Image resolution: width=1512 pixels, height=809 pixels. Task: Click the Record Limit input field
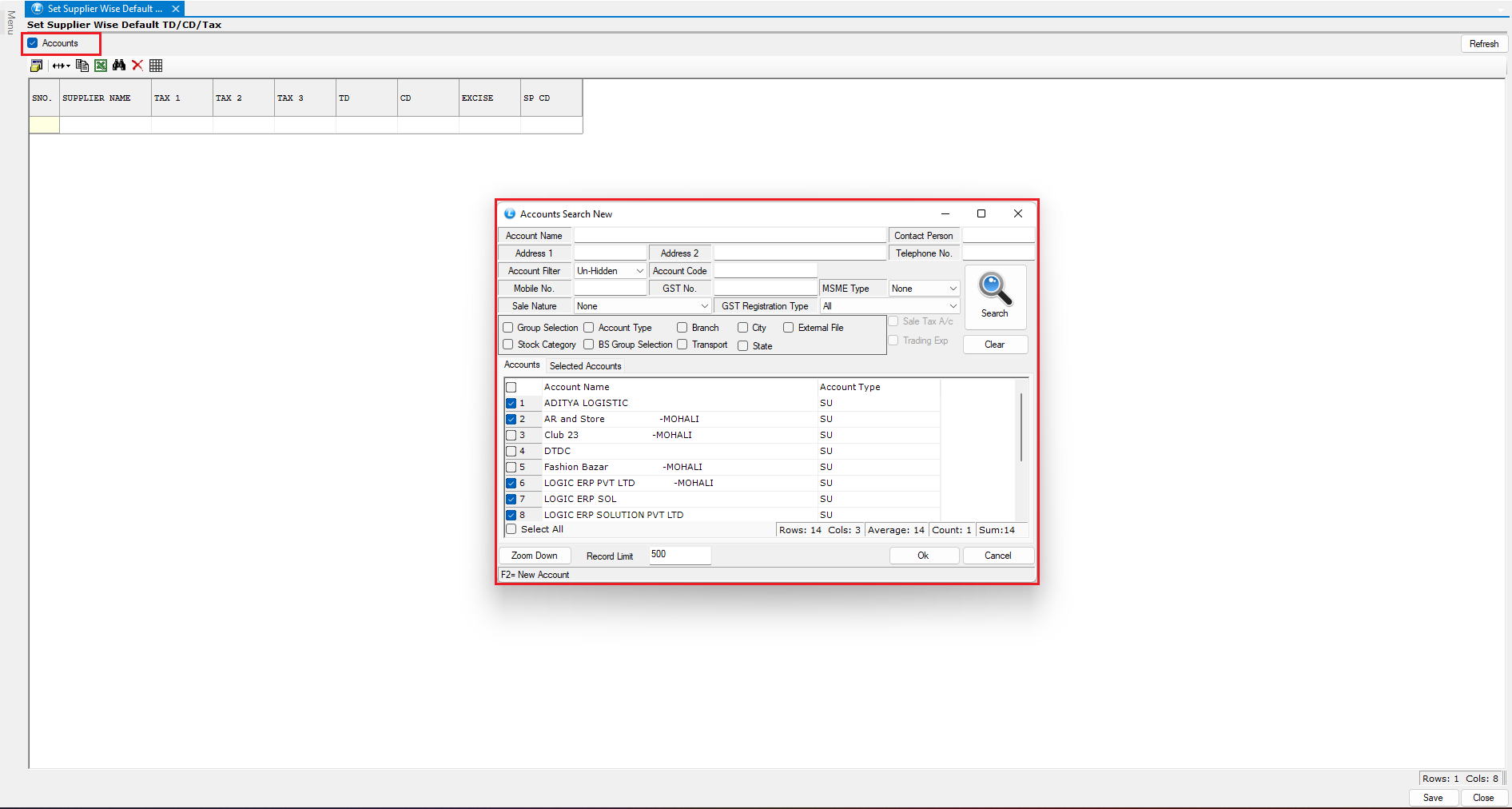pos(679,555)
